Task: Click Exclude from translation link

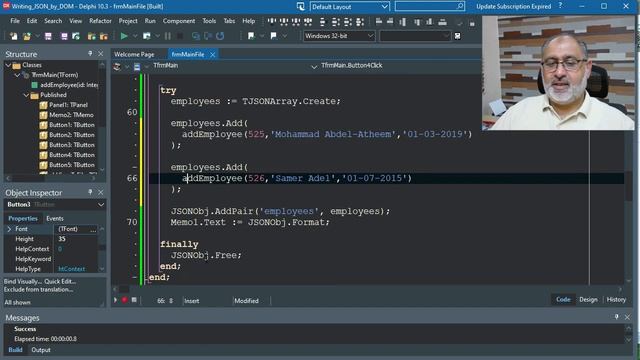Action: click(38, 289)
